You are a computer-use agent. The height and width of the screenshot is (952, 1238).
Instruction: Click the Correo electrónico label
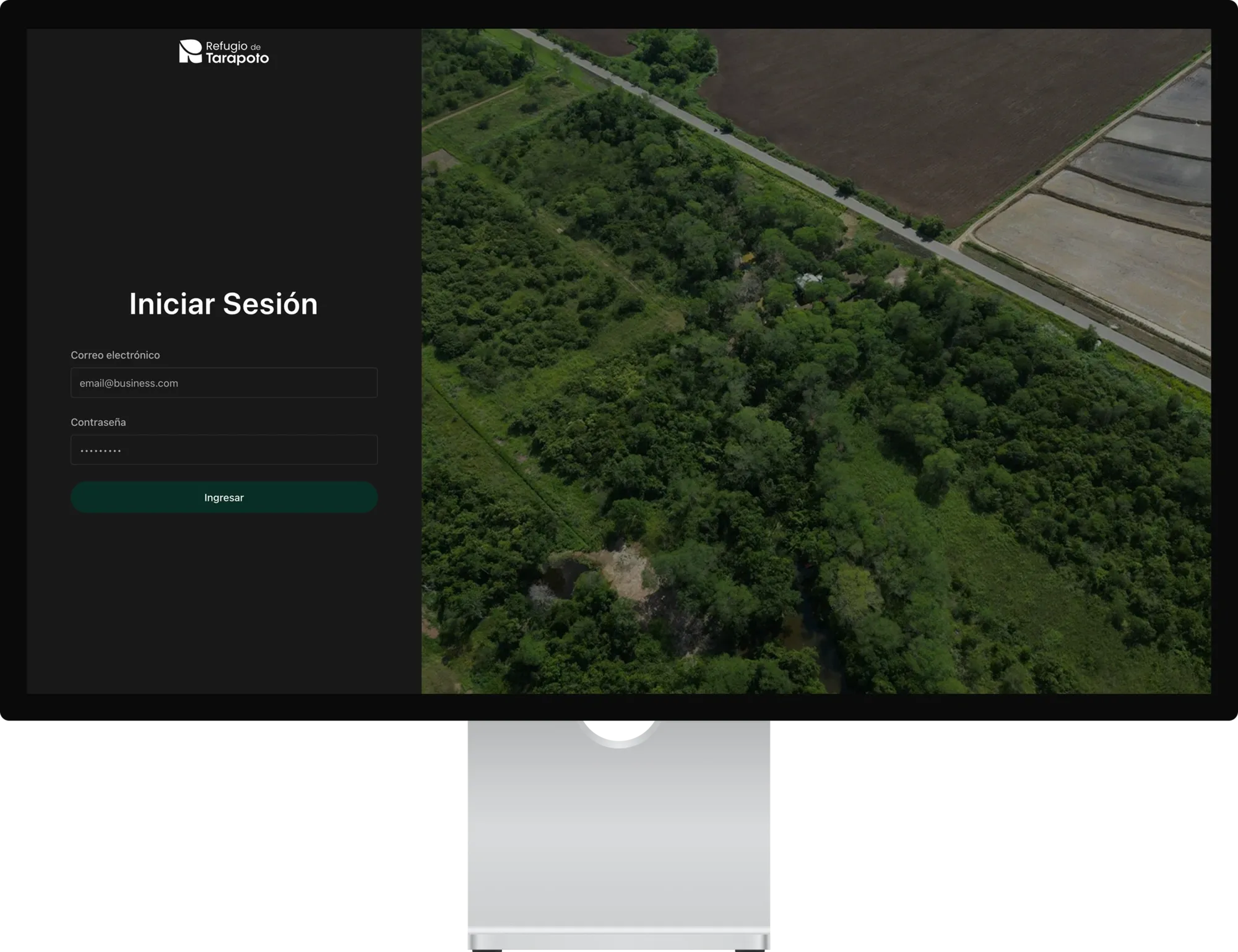(x=115, y=355)
